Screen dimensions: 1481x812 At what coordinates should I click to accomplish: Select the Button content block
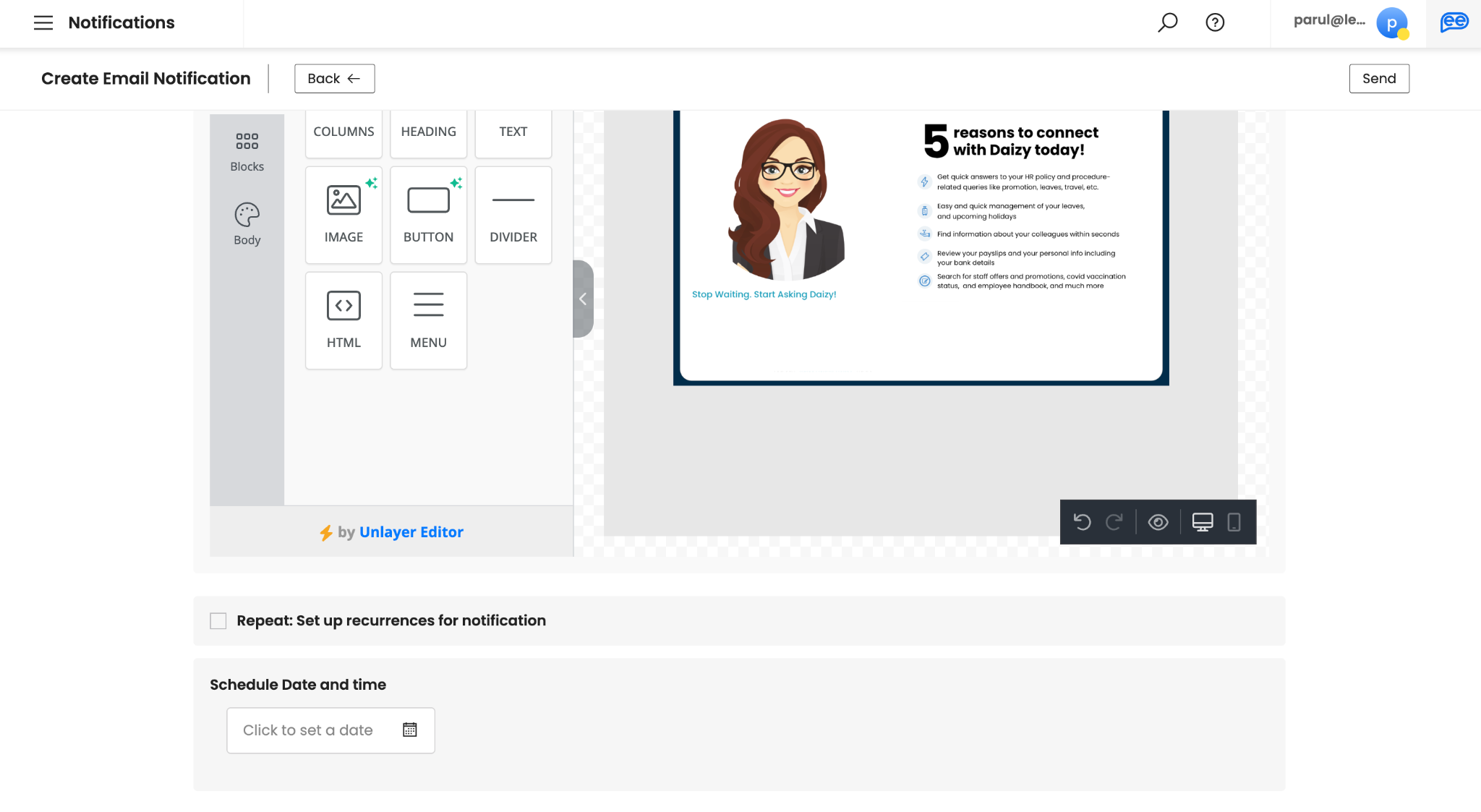point(428,215)
